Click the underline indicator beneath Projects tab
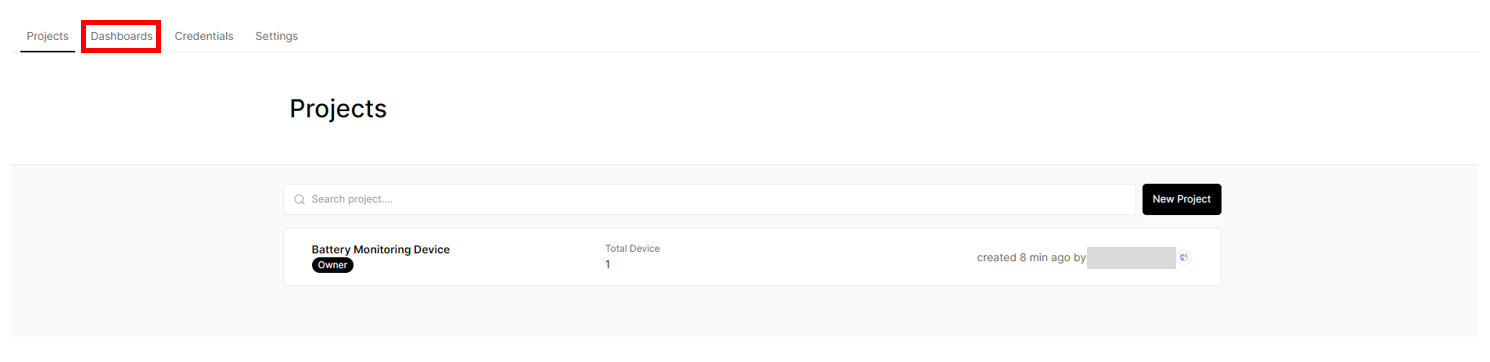1490x362 pixels. 47,51
